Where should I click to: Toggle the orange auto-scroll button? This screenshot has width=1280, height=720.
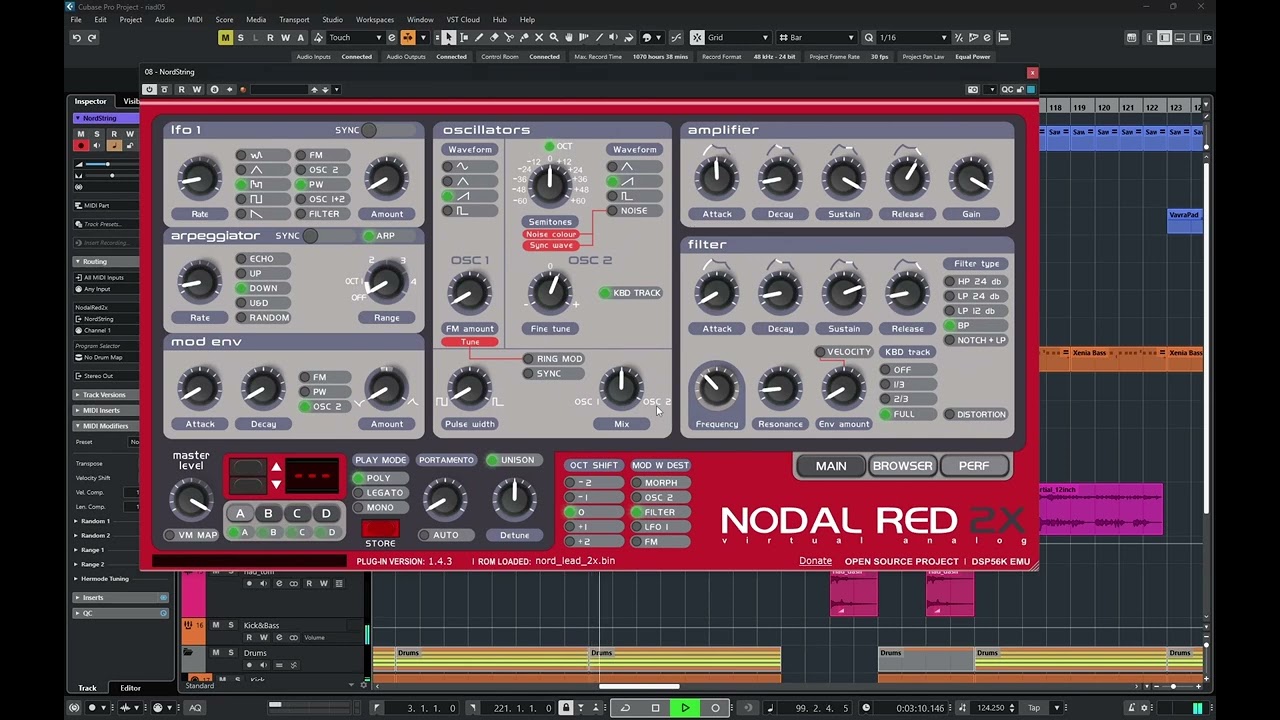point(407,38)
